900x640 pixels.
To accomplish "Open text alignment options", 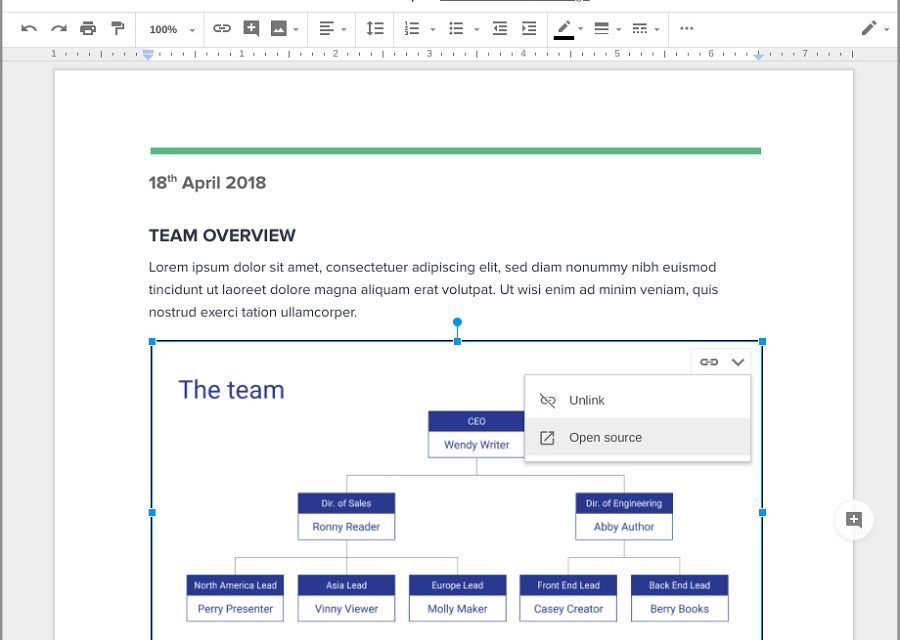I will pos(327,28).
